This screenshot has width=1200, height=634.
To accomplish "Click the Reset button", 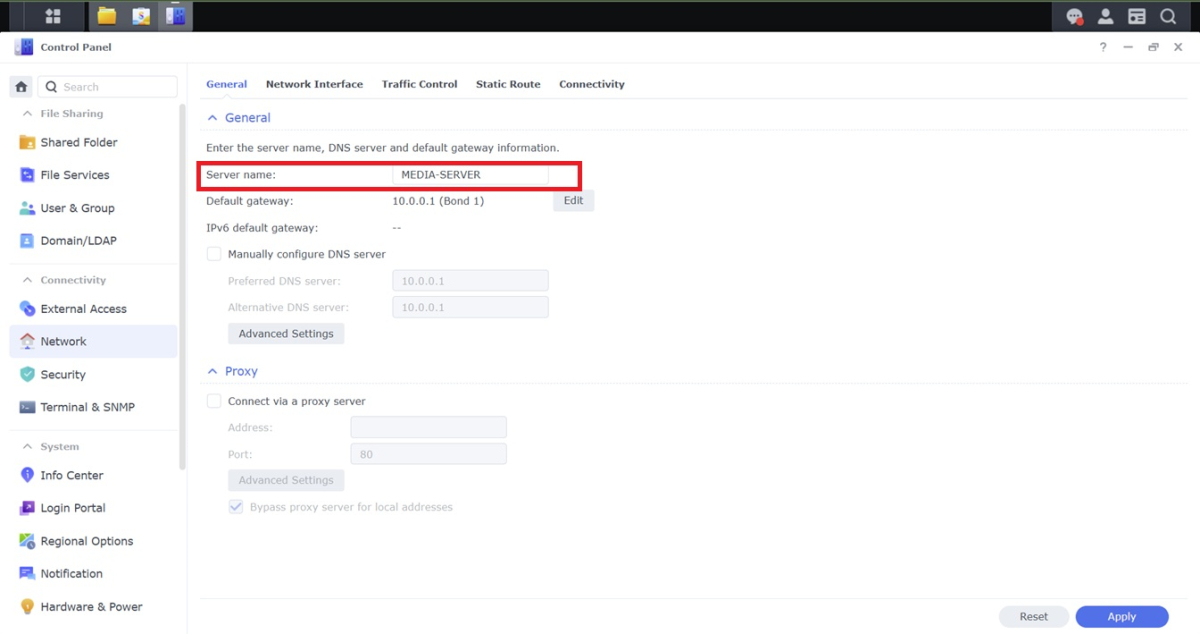I will pos(1034,617).
